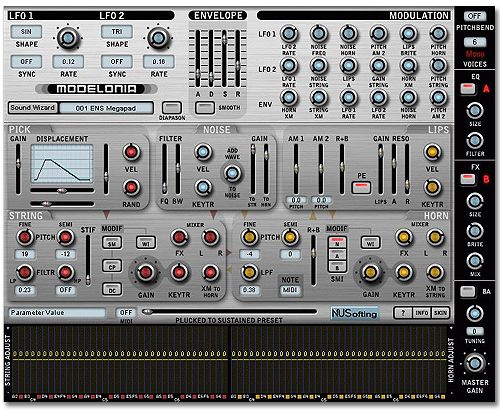Click LFO 2 Gain String modulation knob
500x411 pixels.
point(378,66)
